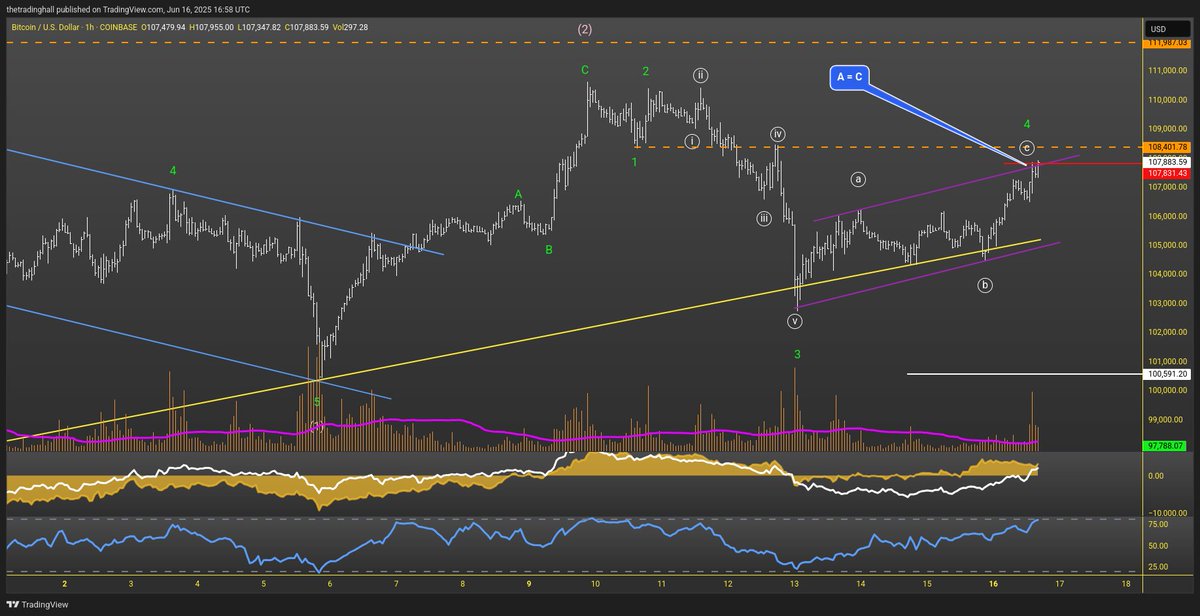Screen dimensions: 1200x616
Task: Select the circled wave label ii
Action: [x=701, y=75]
